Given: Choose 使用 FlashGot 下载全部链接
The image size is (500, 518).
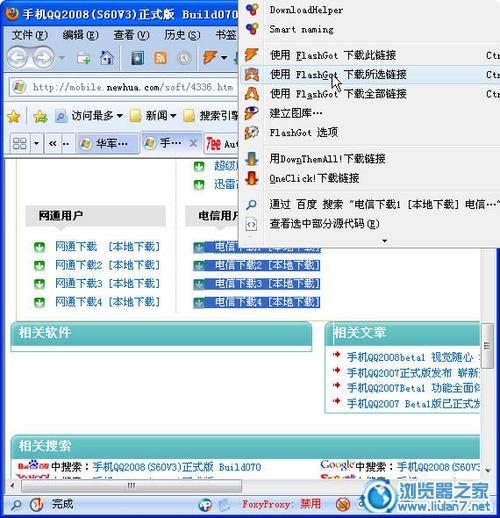Looking at the screenshot, I should [x=370, y=94].
